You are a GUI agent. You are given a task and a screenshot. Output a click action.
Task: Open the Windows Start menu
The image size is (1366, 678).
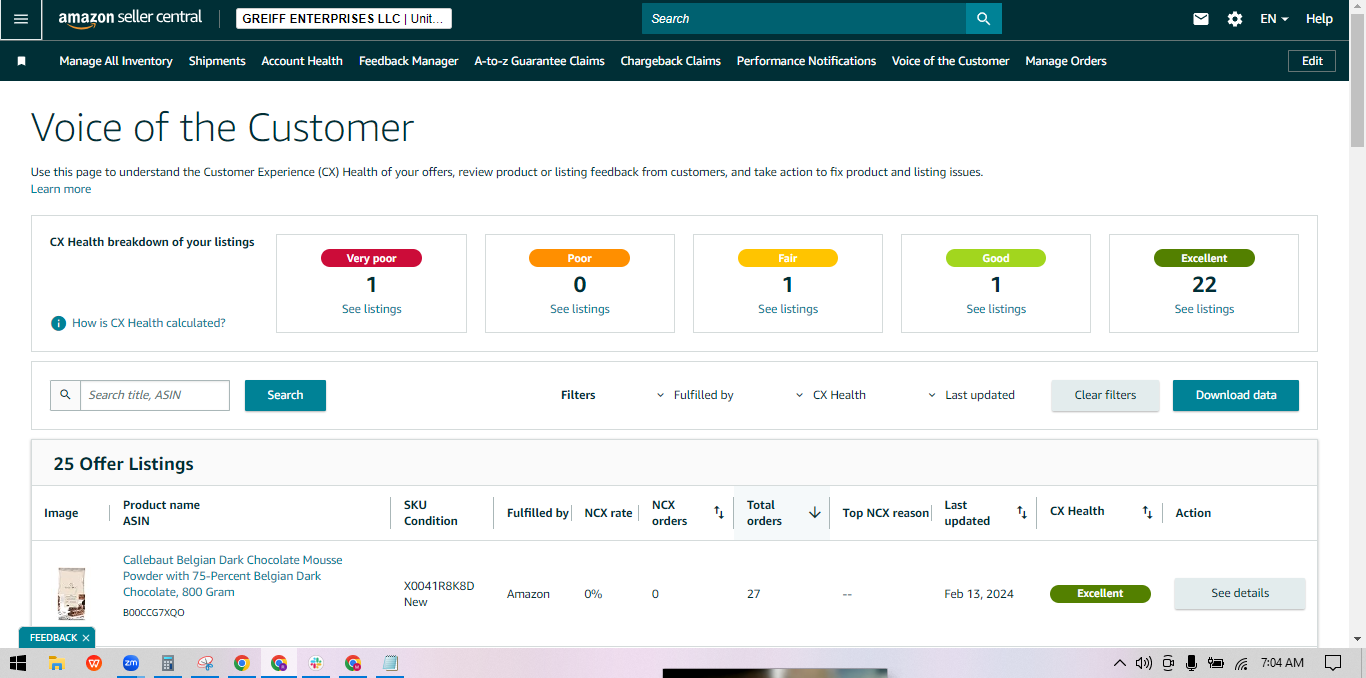[x=17, y=663]
